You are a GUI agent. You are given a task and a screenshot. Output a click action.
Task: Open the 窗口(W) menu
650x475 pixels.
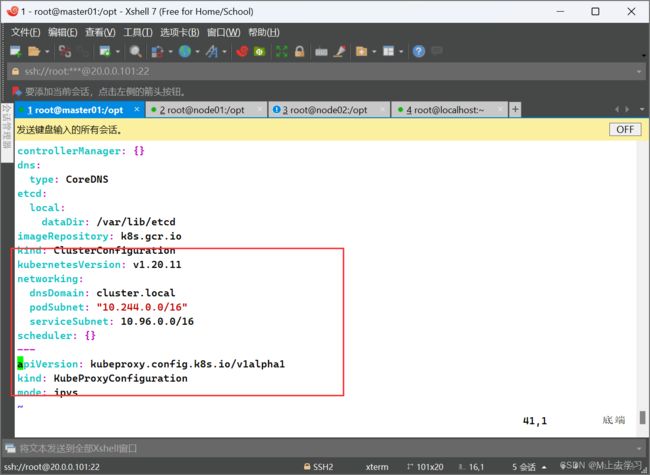[x=223, y=32]
